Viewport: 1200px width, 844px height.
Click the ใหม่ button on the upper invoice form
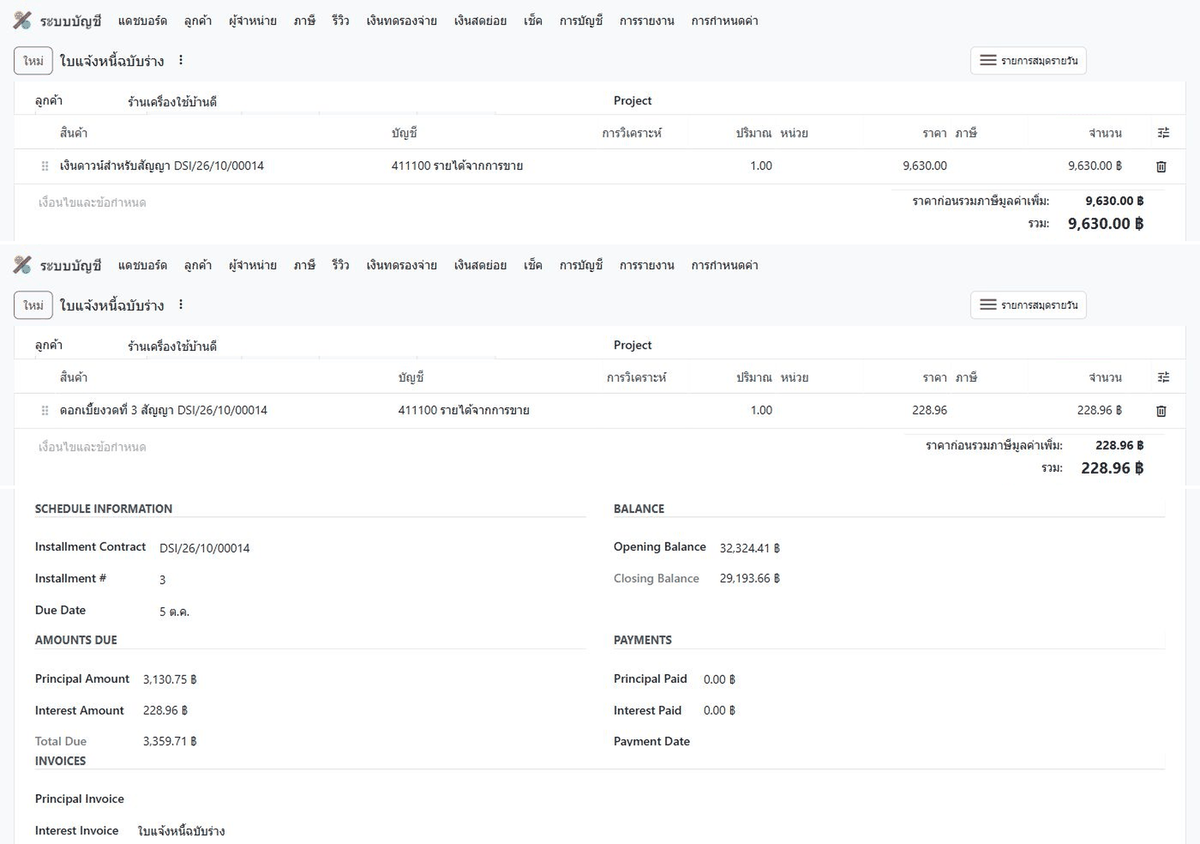click(x=33, y=60)
